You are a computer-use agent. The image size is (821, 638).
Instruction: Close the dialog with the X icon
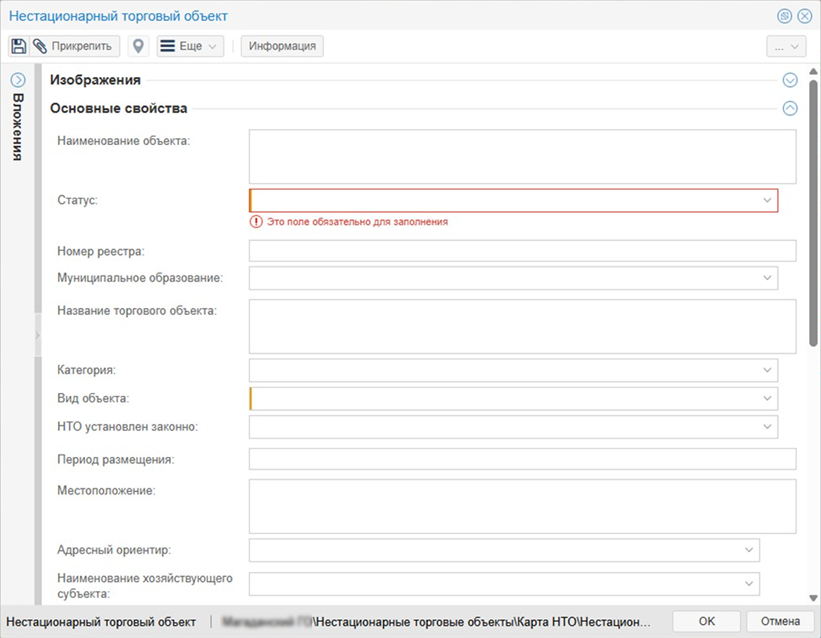pyautogui.click(x=805, y=16)
